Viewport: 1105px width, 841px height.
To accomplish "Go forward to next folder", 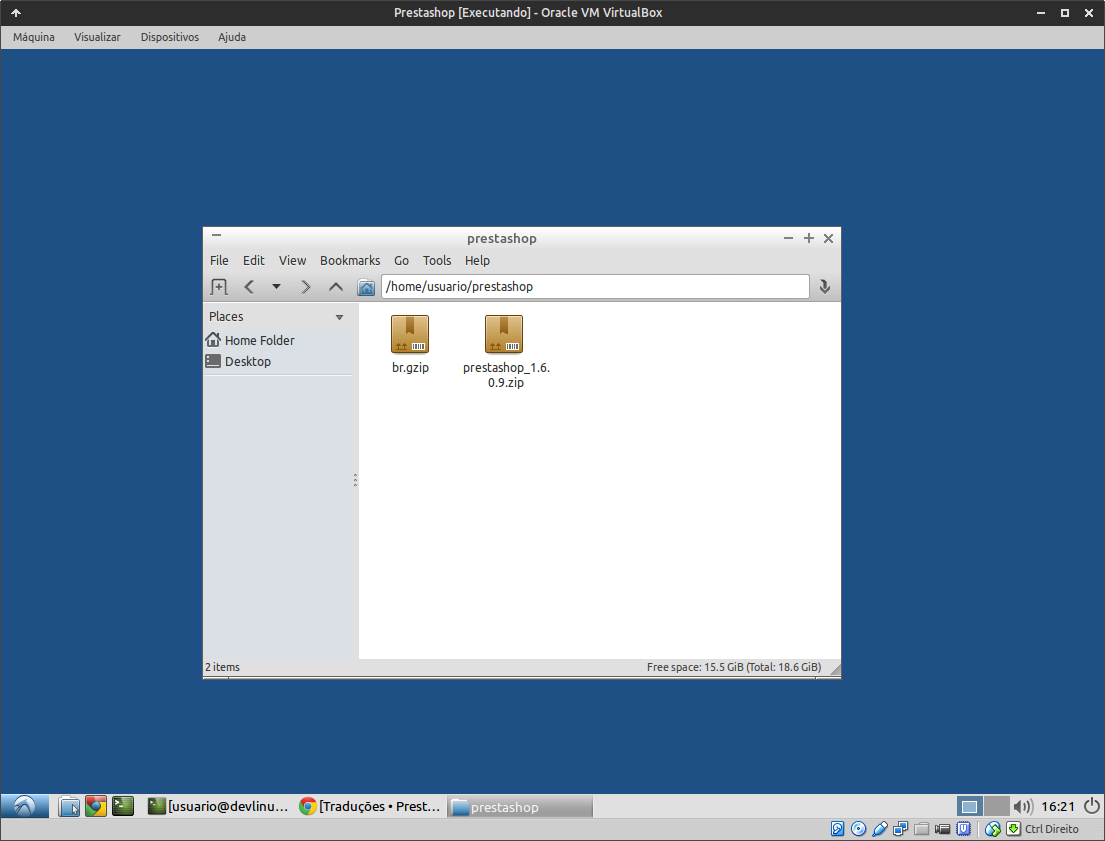I will coord(305,287).
